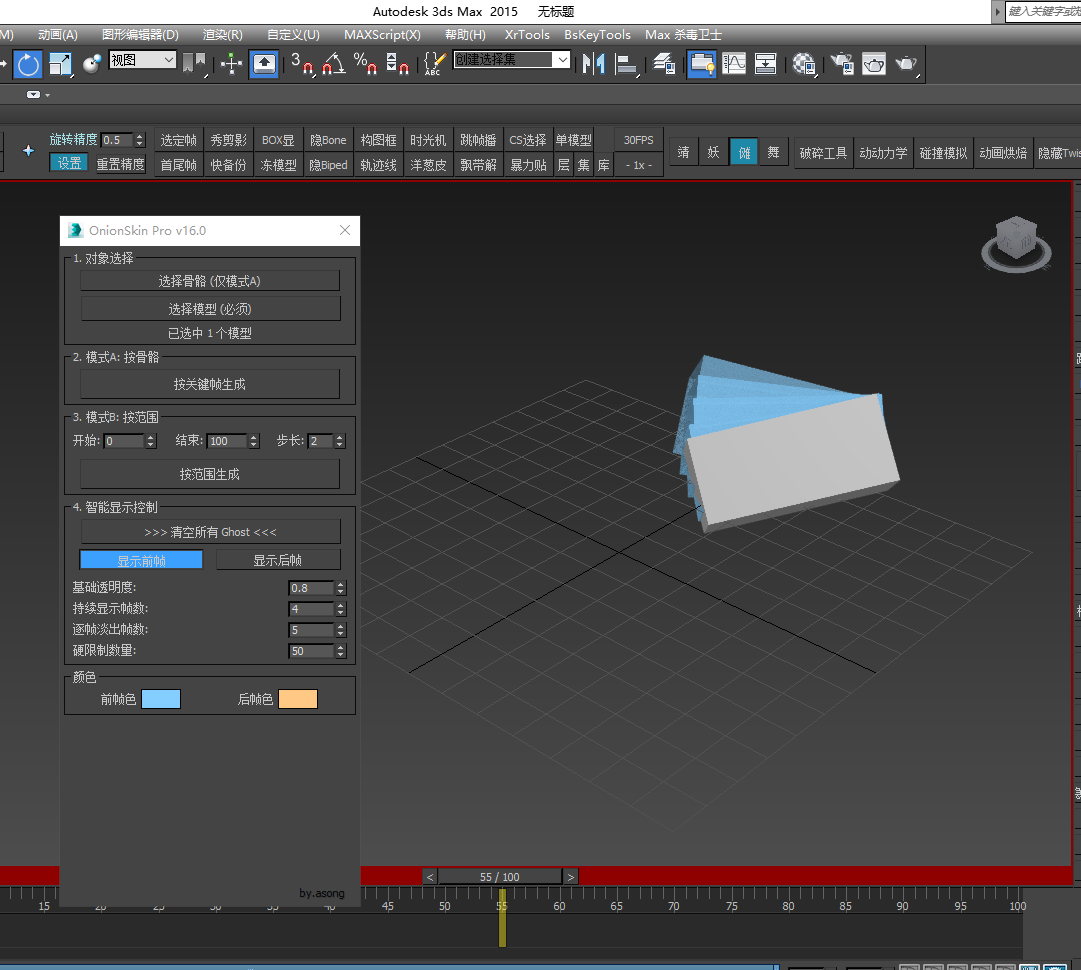Screen dimensions: 1081x970
Task: Select the Rotate tool in toolbar
Action: pos(28,64)
